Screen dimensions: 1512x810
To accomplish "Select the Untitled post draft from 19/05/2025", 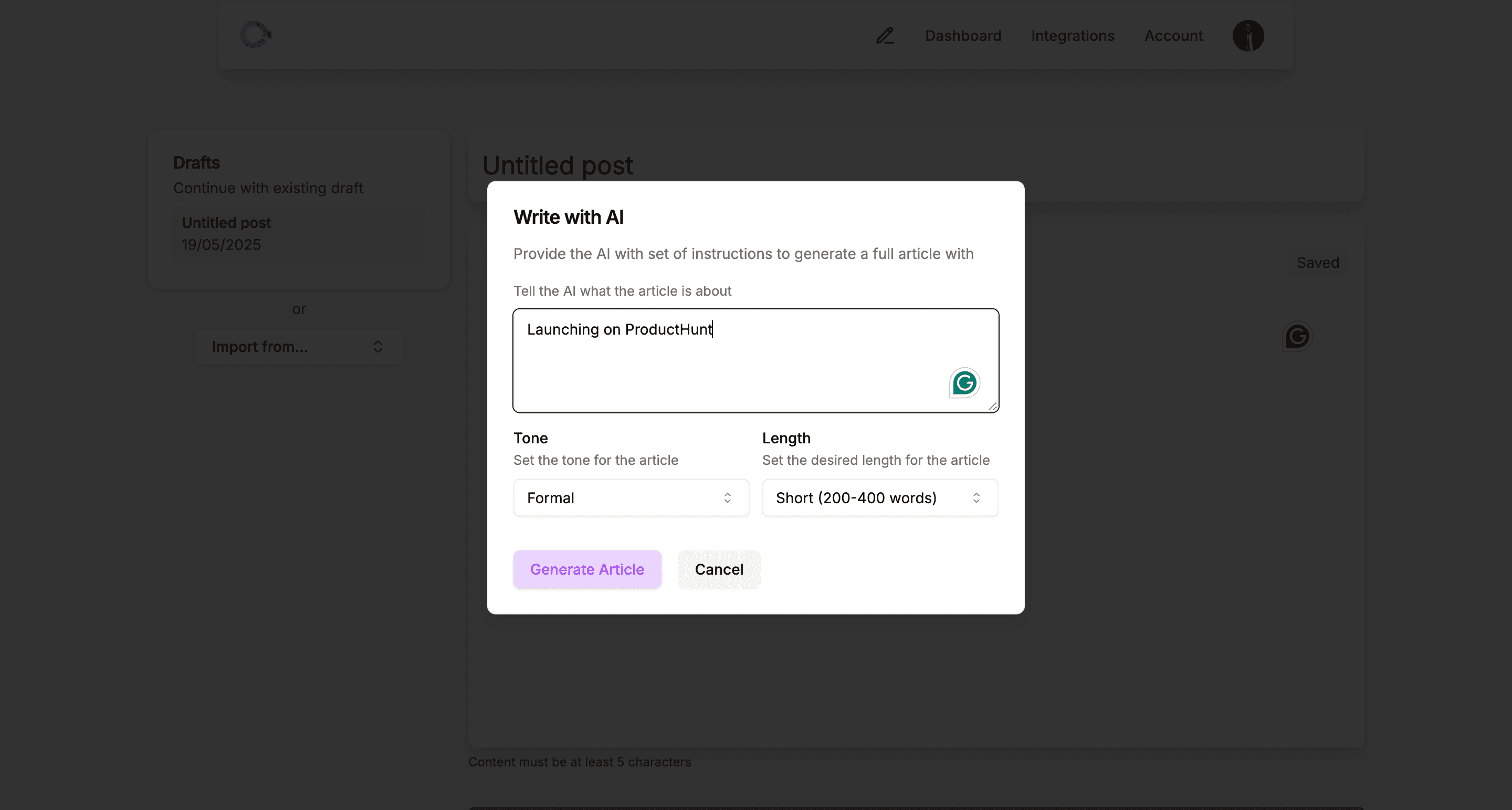I will [299, 234].
